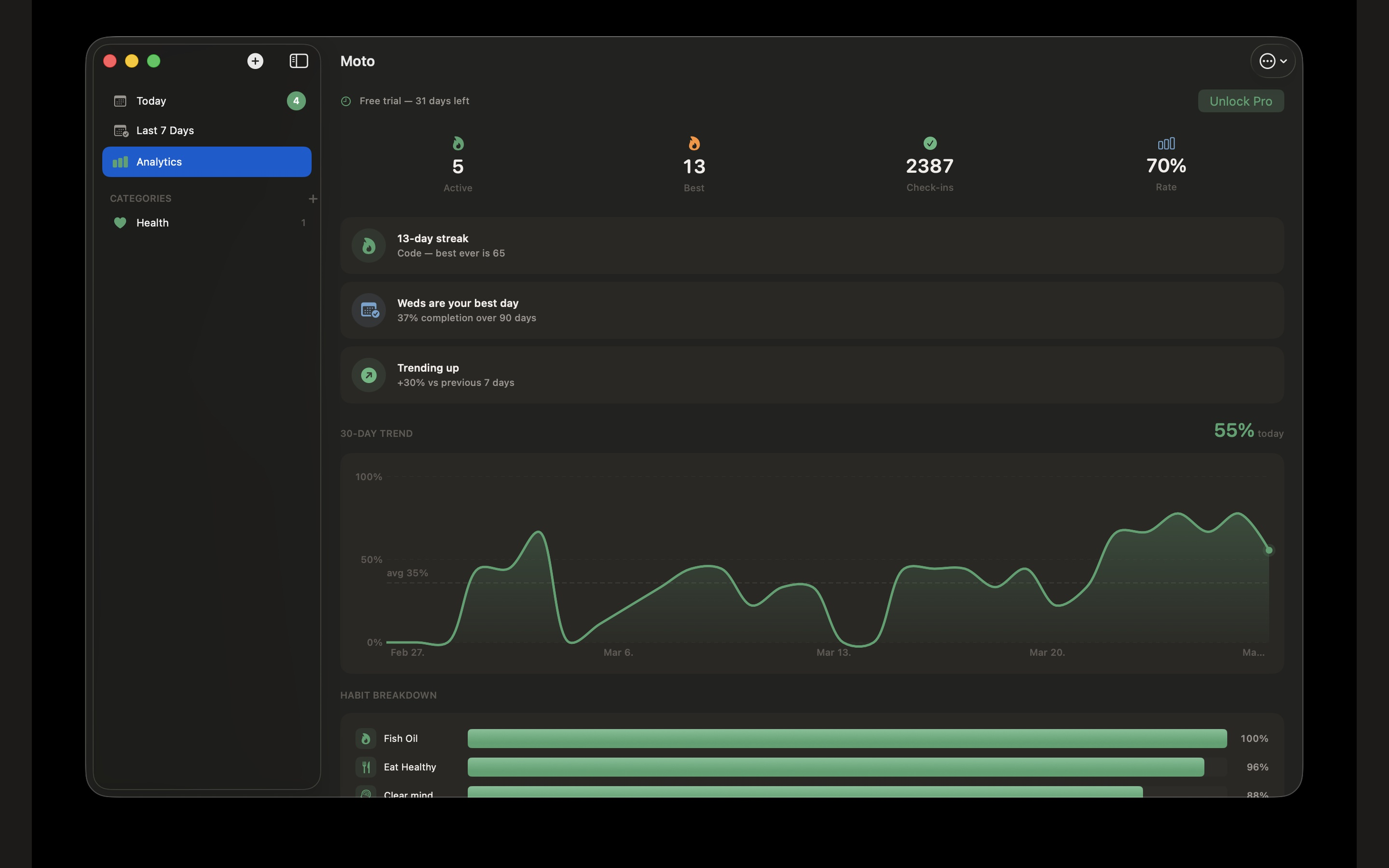The height and width of the screenshot is (868, 1389).
Task: Click the avg 35% label on chart
Action: point(407,573)
